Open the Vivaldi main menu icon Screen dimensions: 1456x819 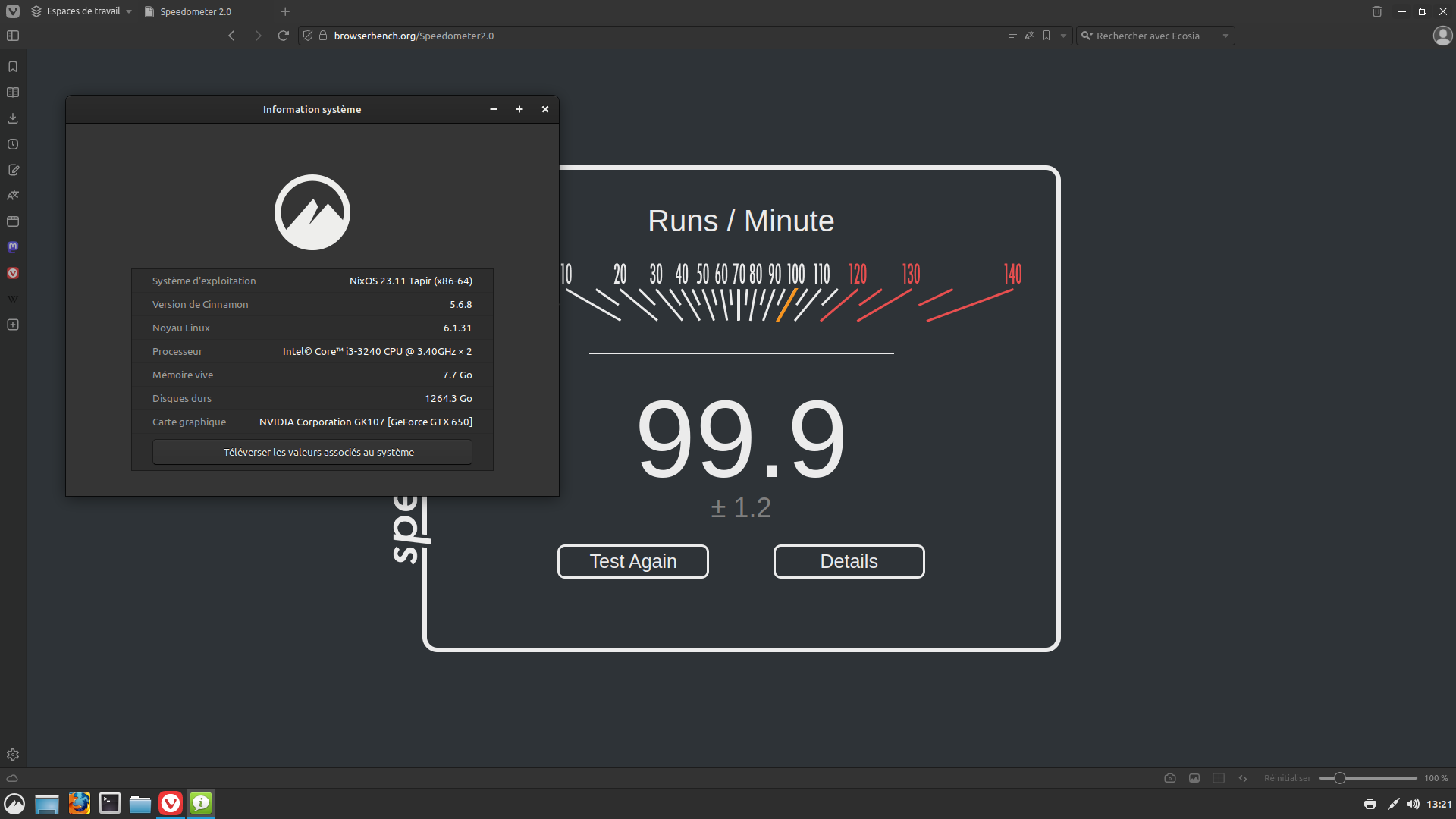tap(13, 11)
